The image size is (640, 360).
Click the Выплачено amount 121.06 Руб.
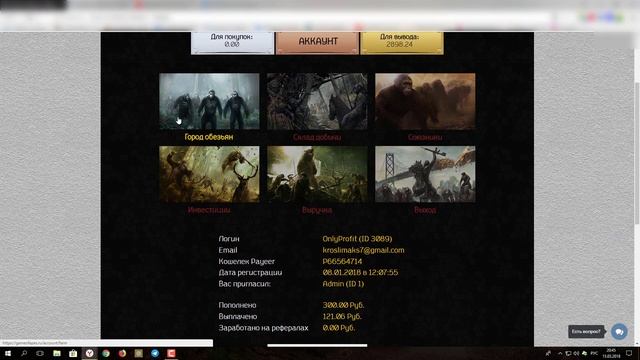[342, 316]
